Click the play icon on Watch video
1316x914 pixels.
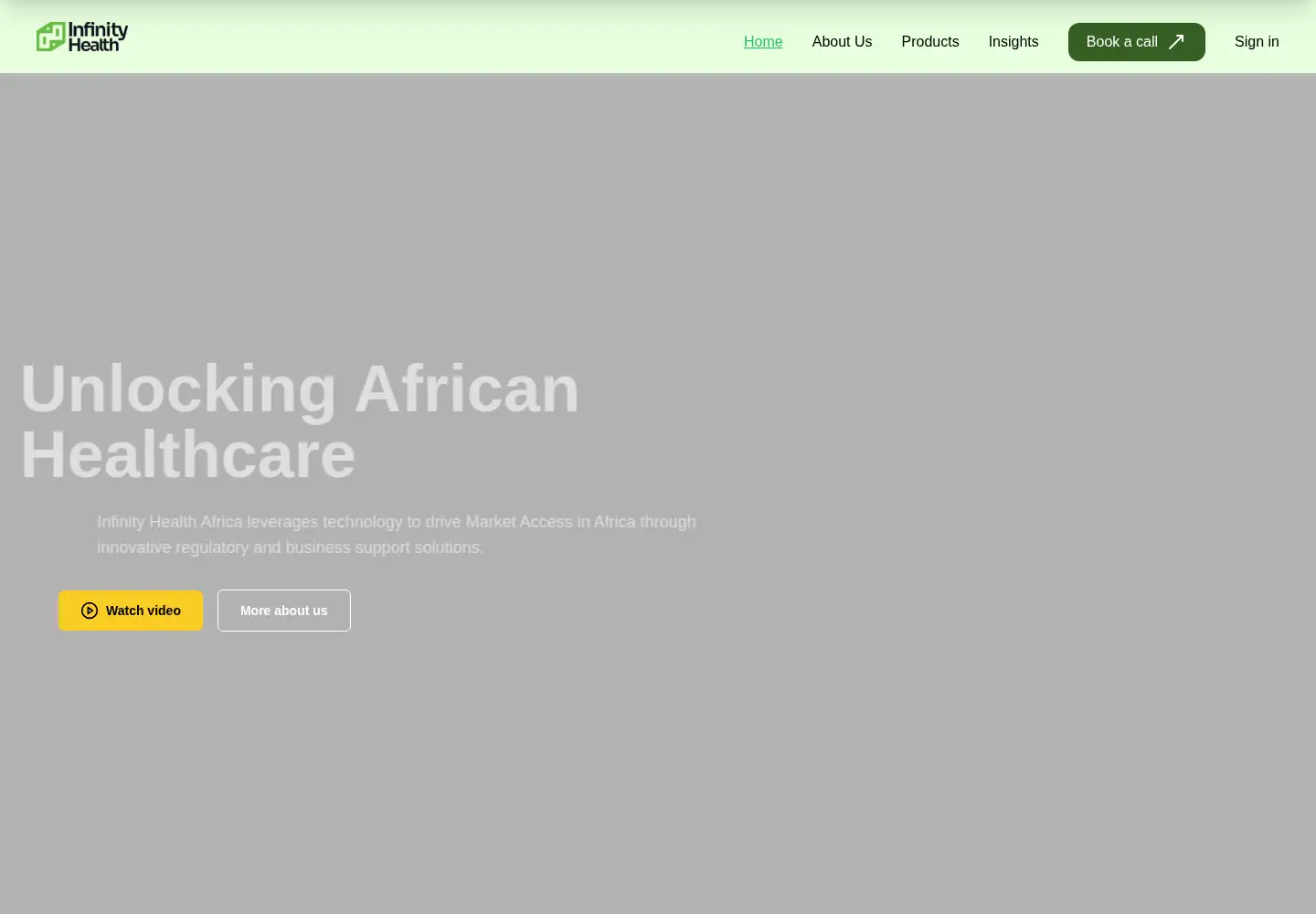90,611
